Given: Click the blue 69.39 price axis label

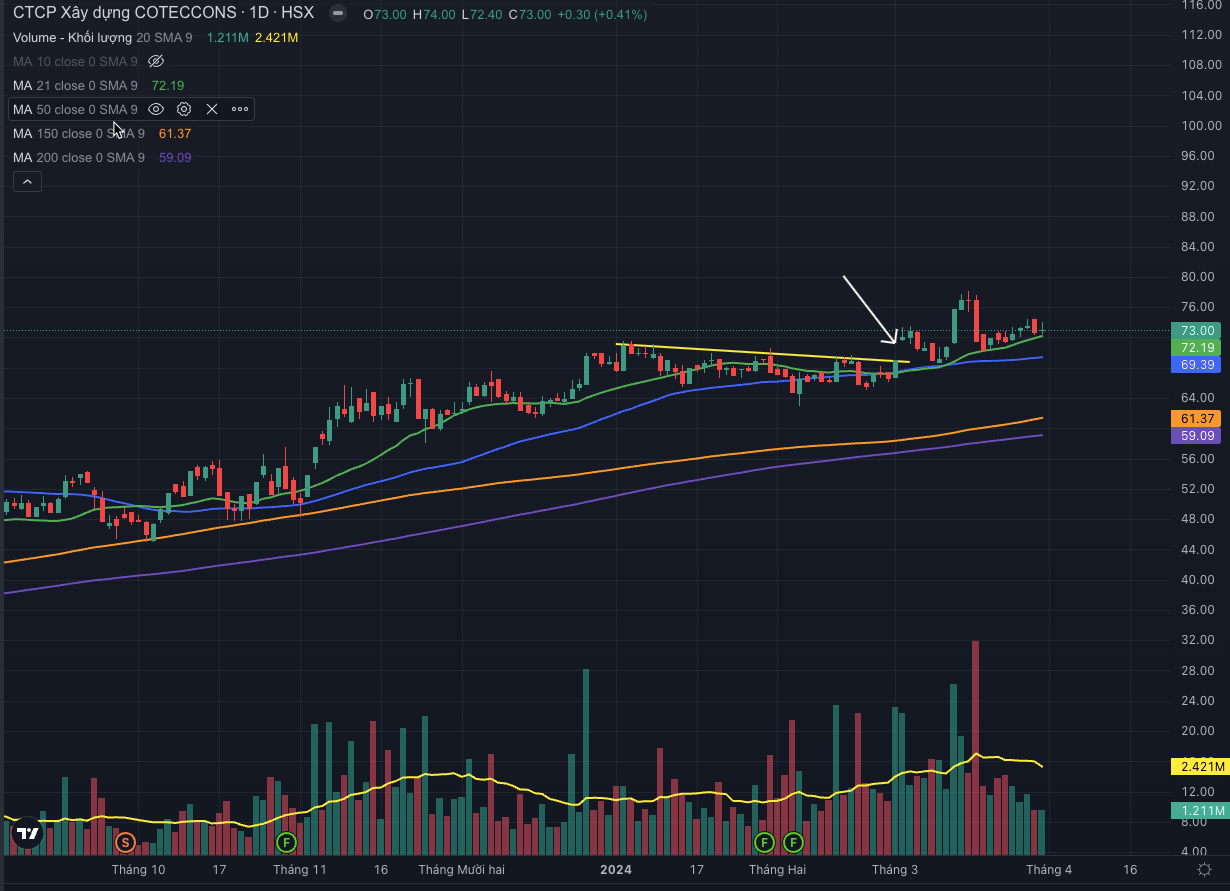Looking at the screenshot, I should 1197,365.
